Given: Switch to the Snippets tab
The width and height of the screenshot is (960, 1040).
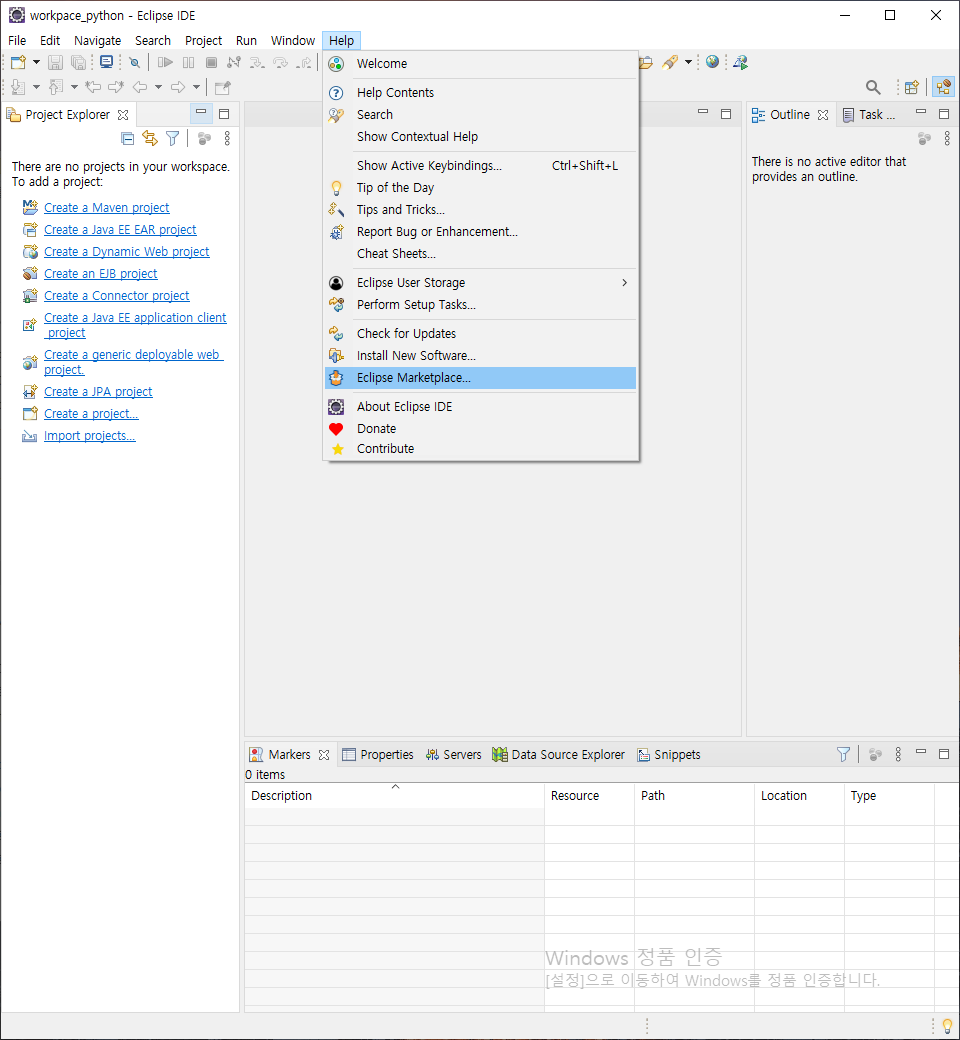Looking at the screenshot, I should pyautogui.click(x=669, y=755).
